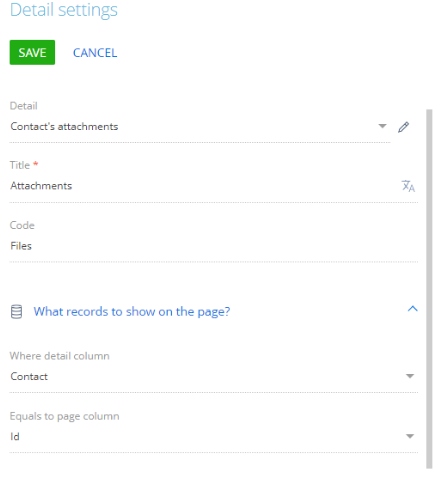Click the Detail settings heading
Viewport: 440px width, 478px height.
(x=64, y=10)
